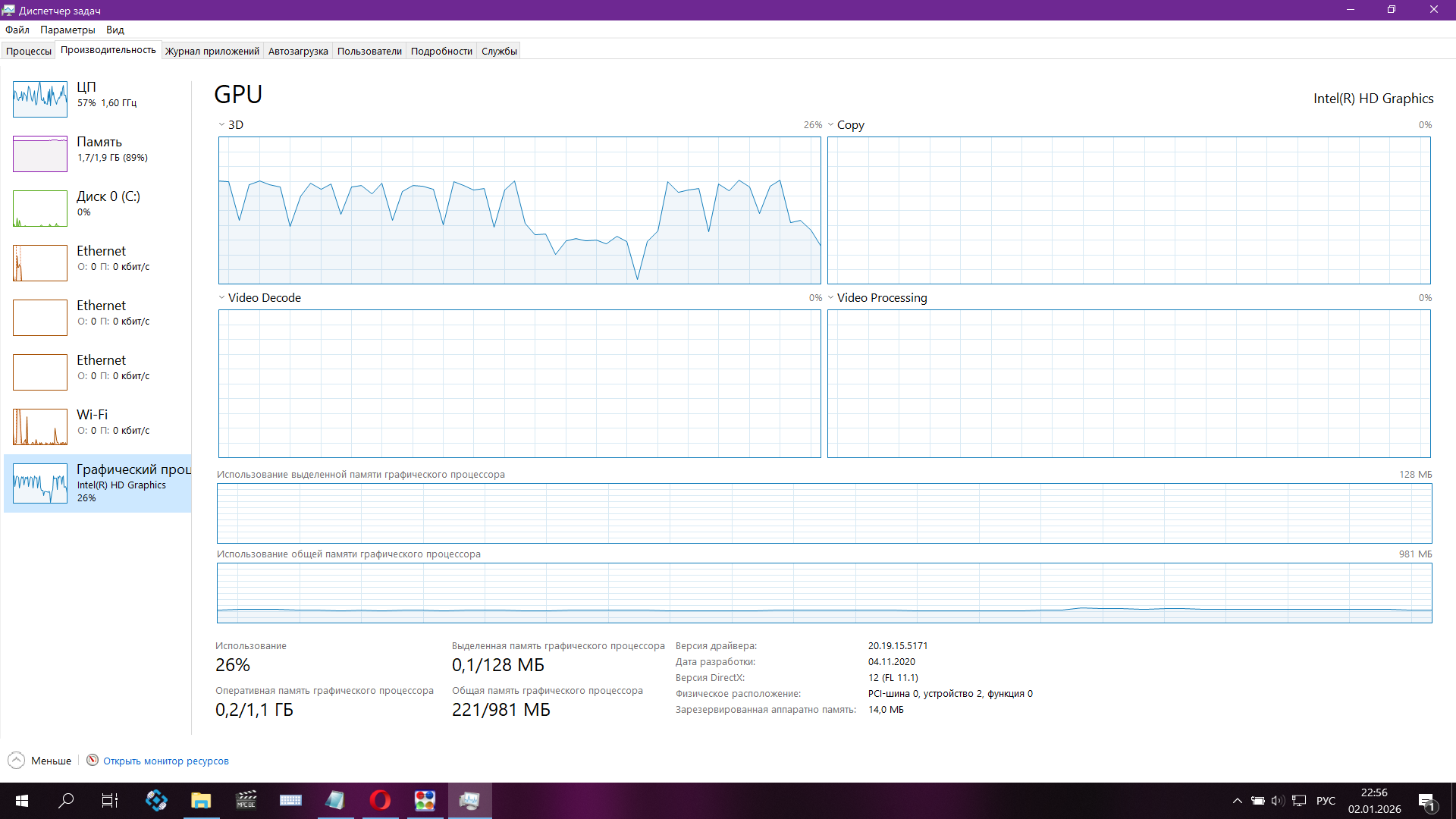Open the Диск 0 (C:) performance graph
This screenshot has width=1456, height=819.
[40, 208]
